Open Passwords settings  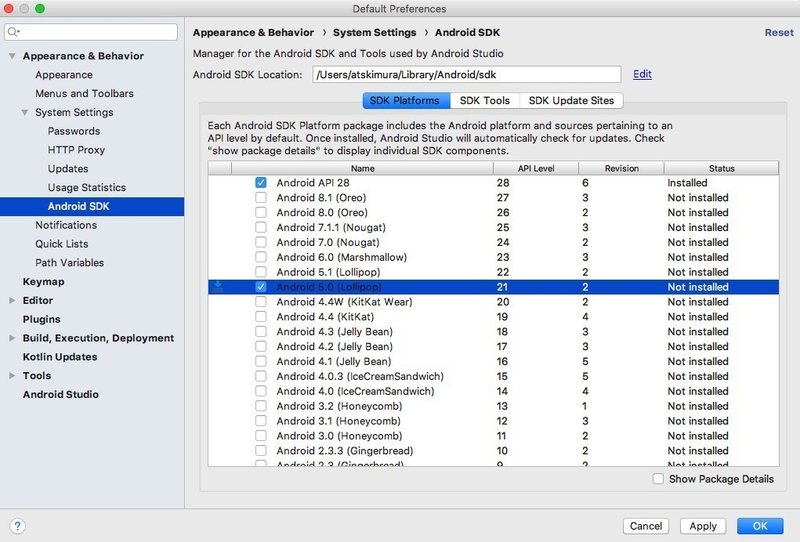(74, 131)
